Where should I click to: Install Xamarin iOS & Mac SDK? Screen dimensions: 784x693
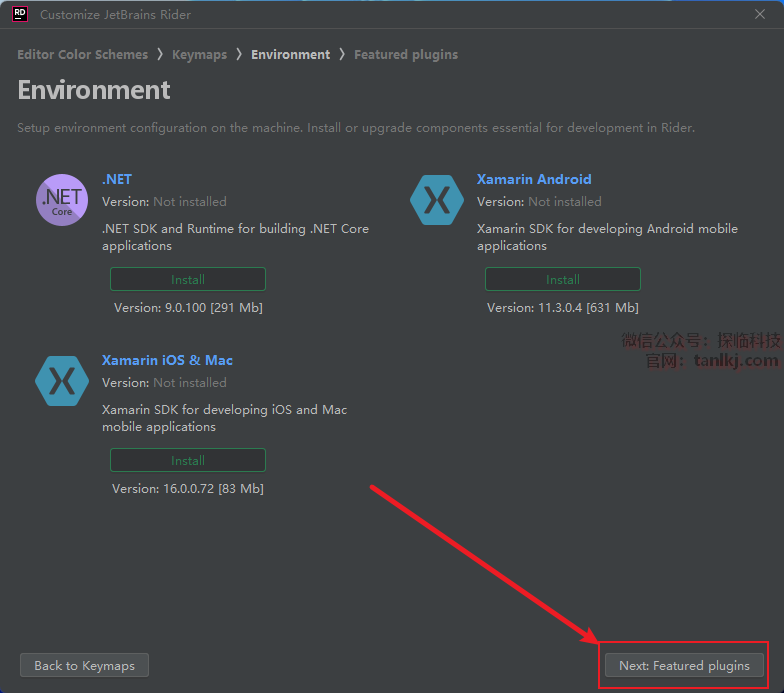[188, 460]
